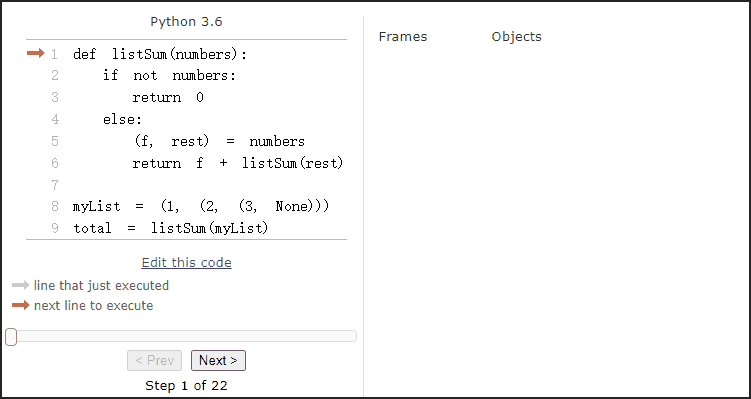751x399 pixels.
Task: Click the 'return f + listSum(rest)' code line
Action: [238, 163]
